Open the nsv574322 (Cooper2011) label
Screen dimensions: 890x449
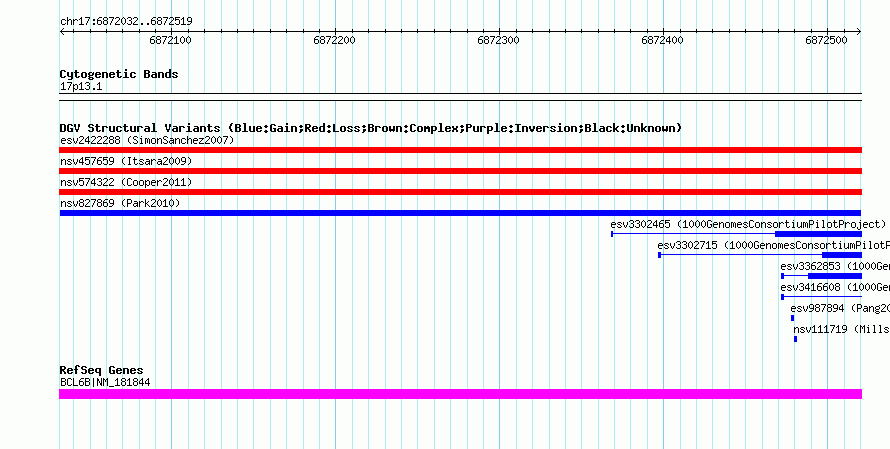point(126,182)
